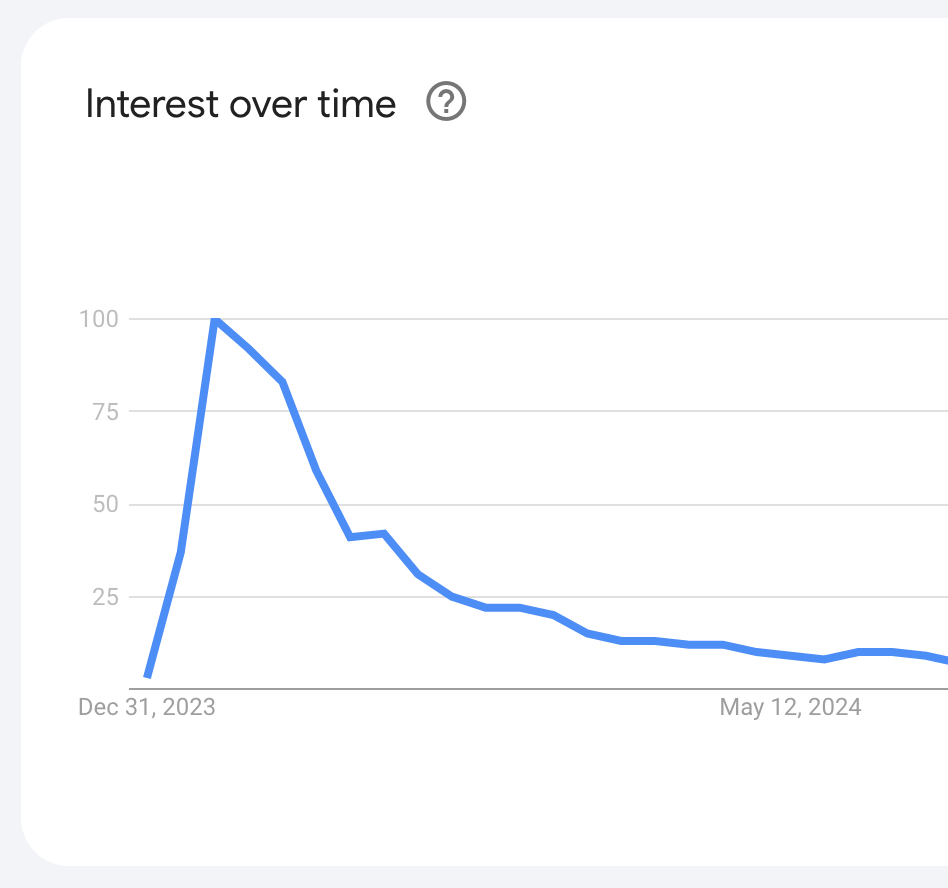Click the "Interest over time" heading
The height and width of the screenshot is (888, 948).
coord(240,104)
